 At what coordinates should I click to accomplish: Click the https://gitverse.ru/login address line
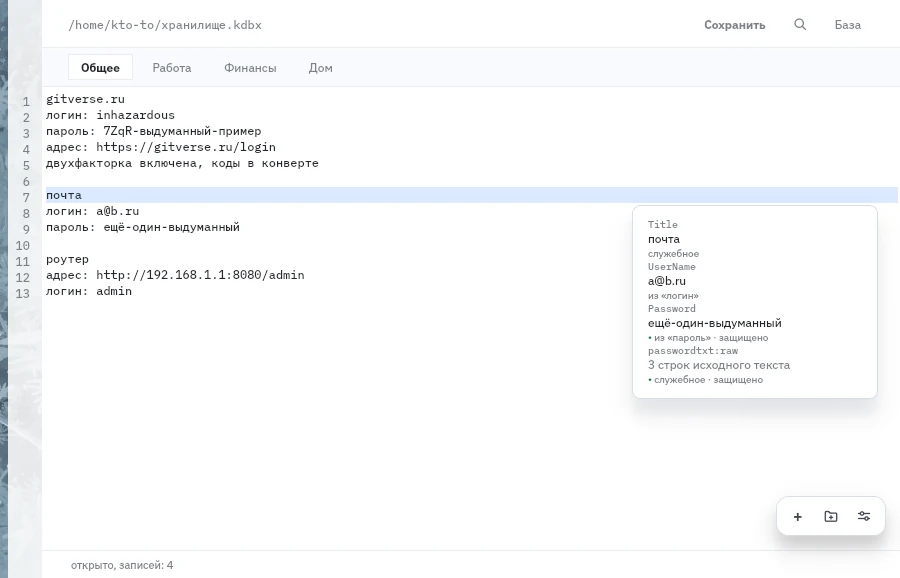161,147
